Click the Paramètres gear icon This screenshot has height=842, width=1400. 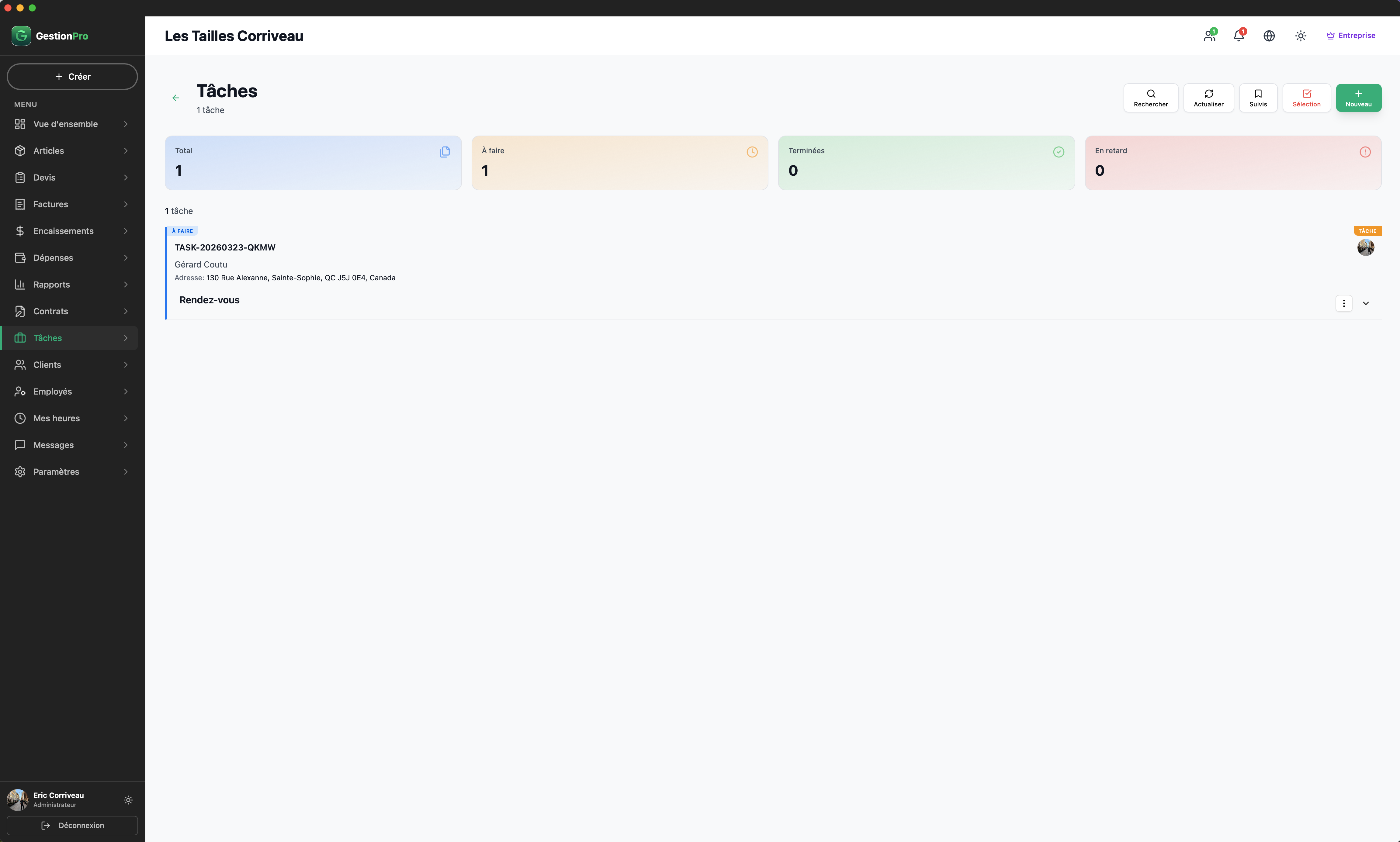[20, 471]
